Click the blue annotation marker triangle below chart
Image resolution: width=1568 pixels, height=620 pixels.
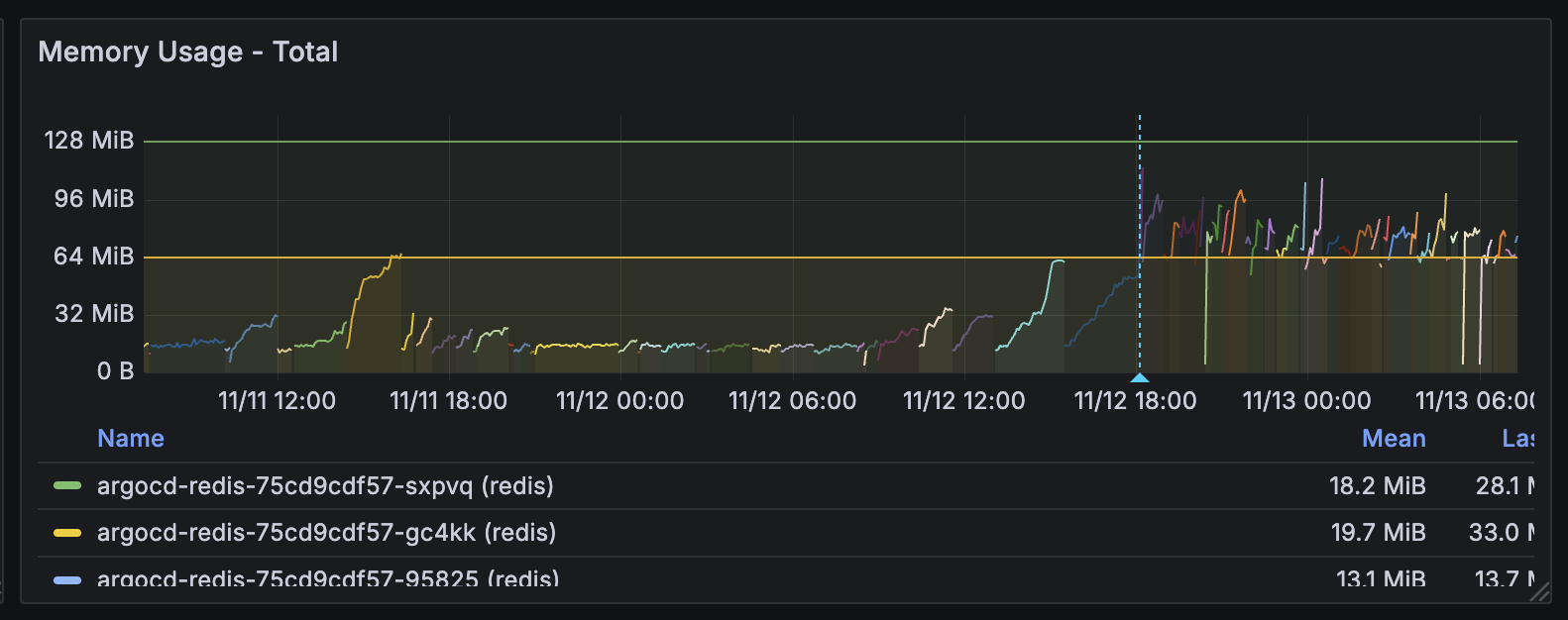click(1140, 377)
